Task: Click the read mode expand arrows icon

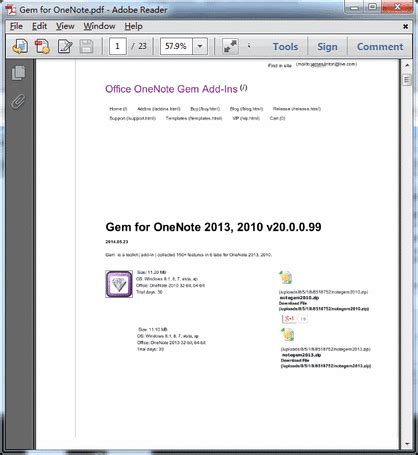Action: click(230, 46)
